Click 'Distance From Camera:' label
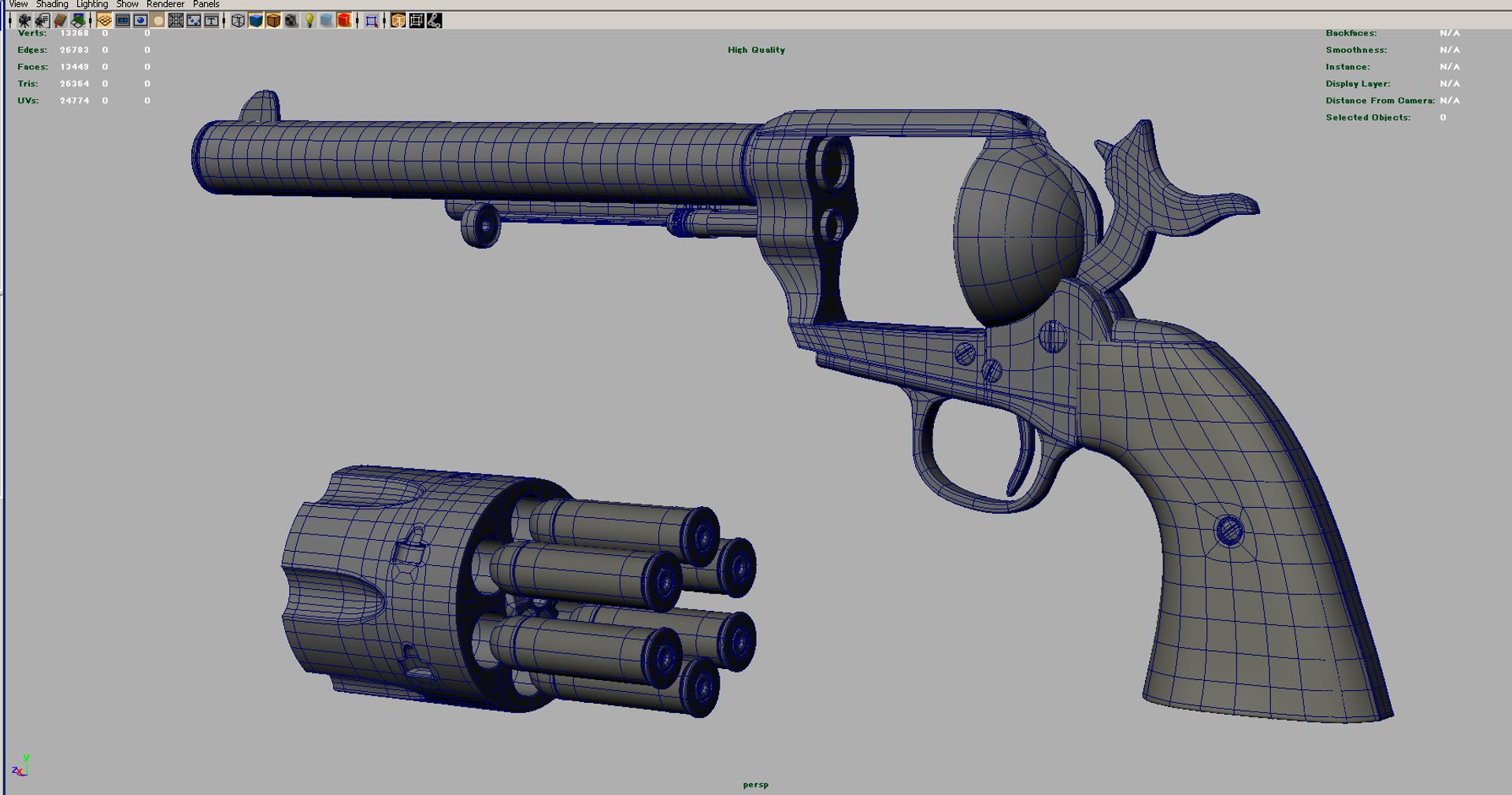The image size is (1512, 795). click(1380, 101)
